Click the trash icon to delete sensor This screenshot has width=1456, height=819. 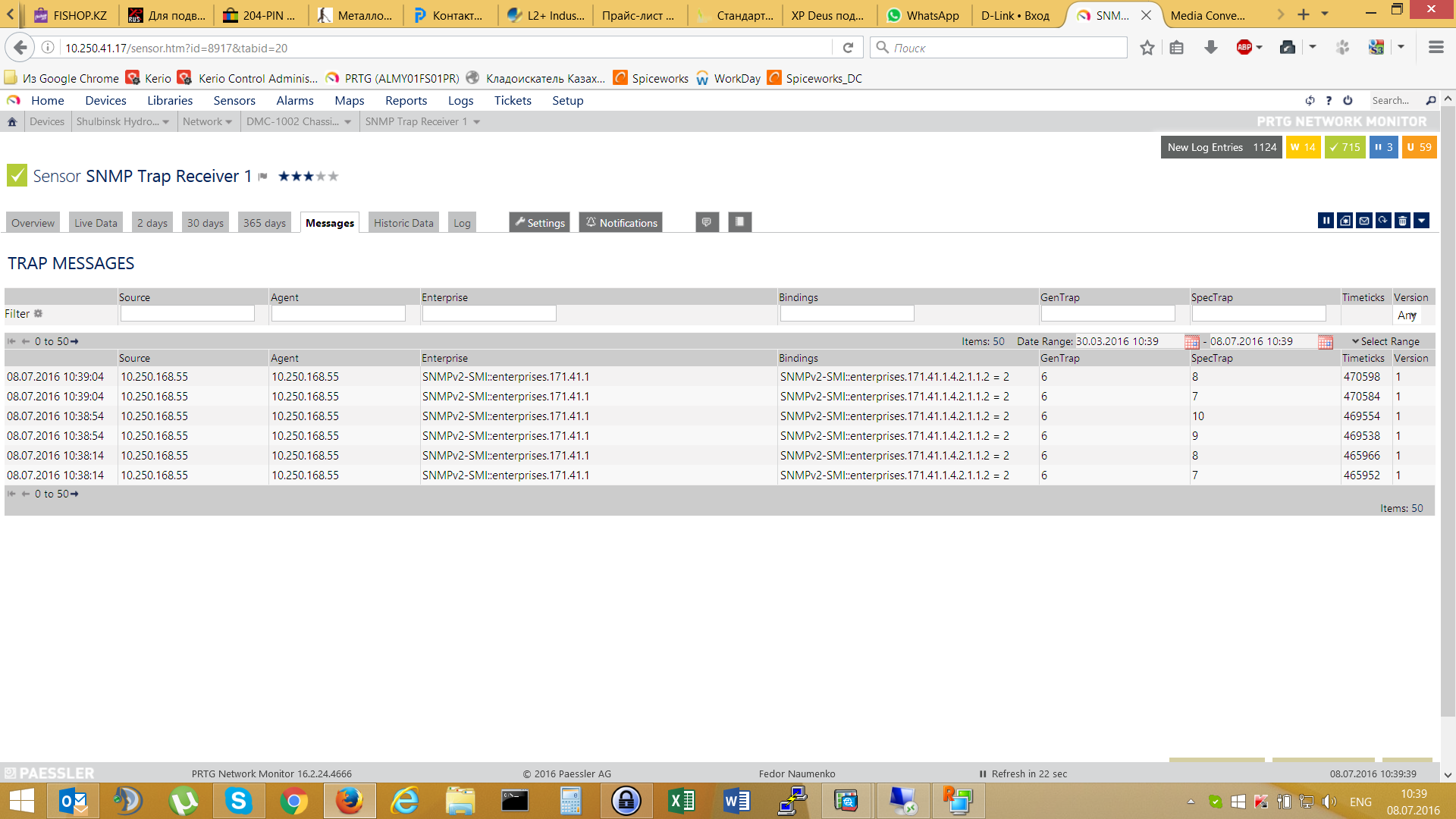pyautogui.click(x=1402, y=221)
